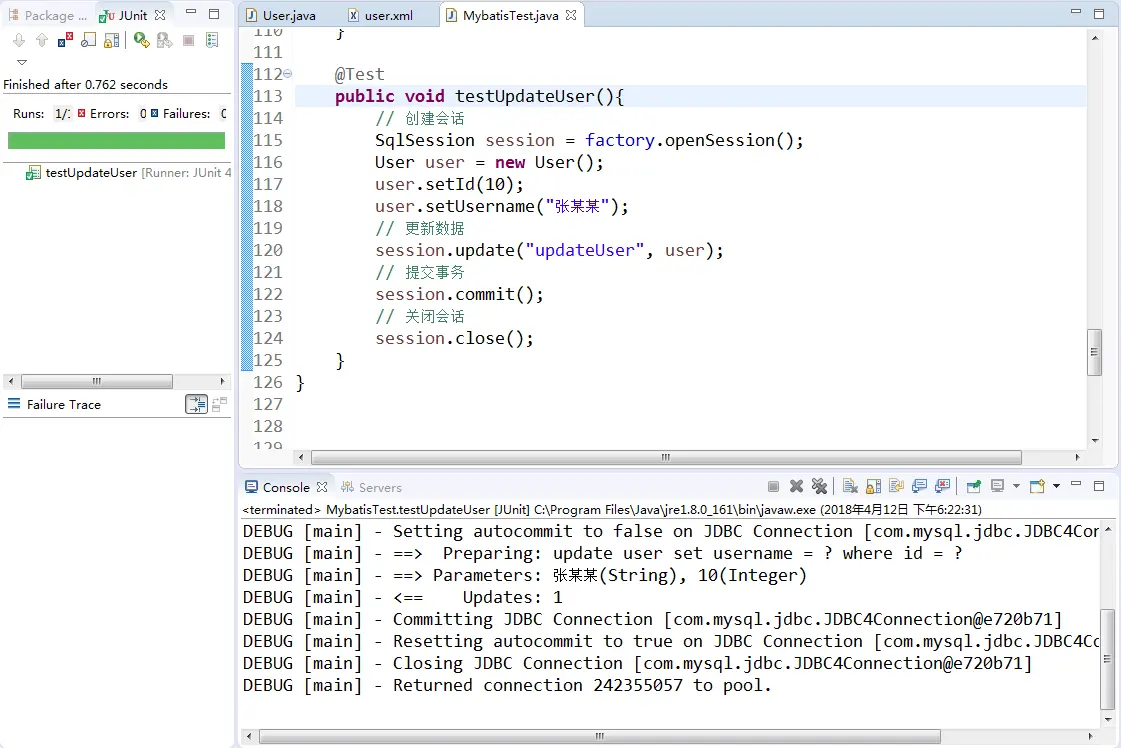The width and height of the screenshot is (1121, 748).
Task: Switch to the Package Explorer tab
Action: click(49, 15)
